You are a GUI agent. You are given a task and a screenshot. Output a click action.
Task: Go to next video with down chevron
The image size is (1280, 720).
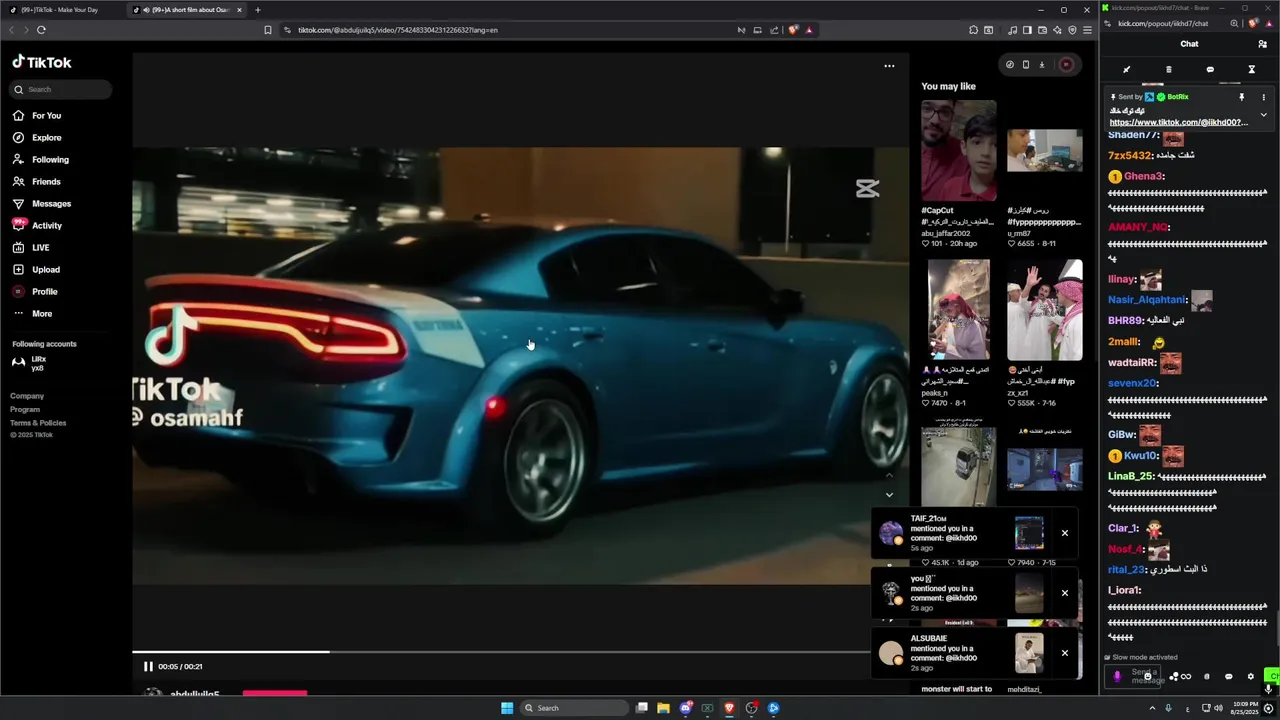click(889, 495)
